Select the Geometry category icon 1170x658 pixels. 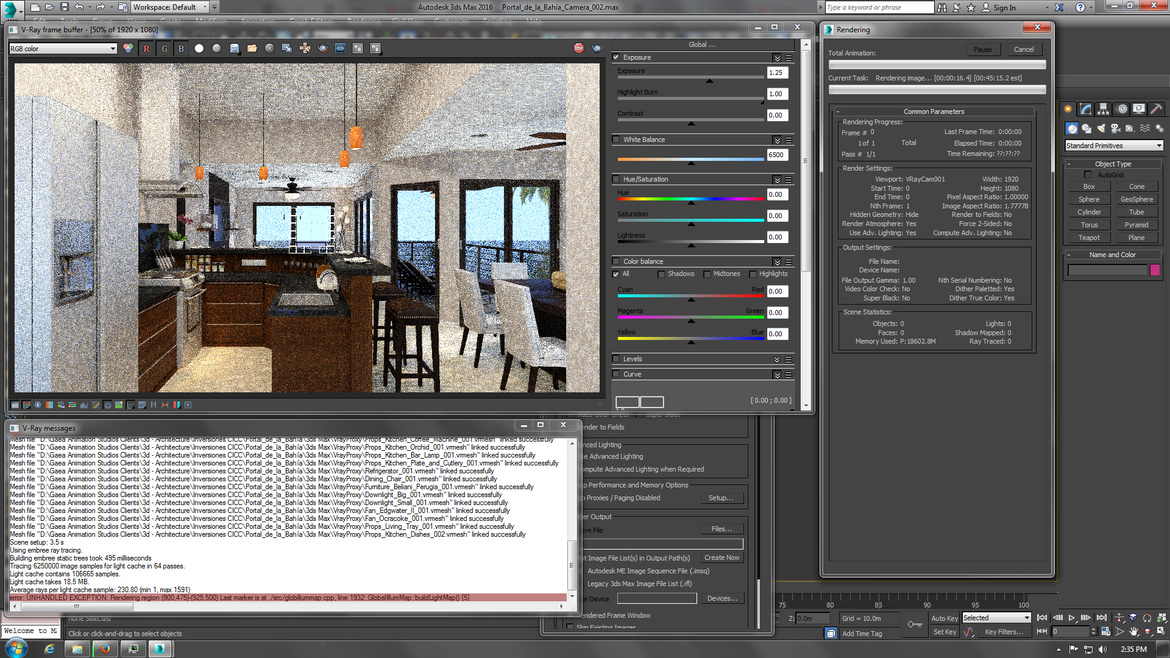(x=1072, y=128)
